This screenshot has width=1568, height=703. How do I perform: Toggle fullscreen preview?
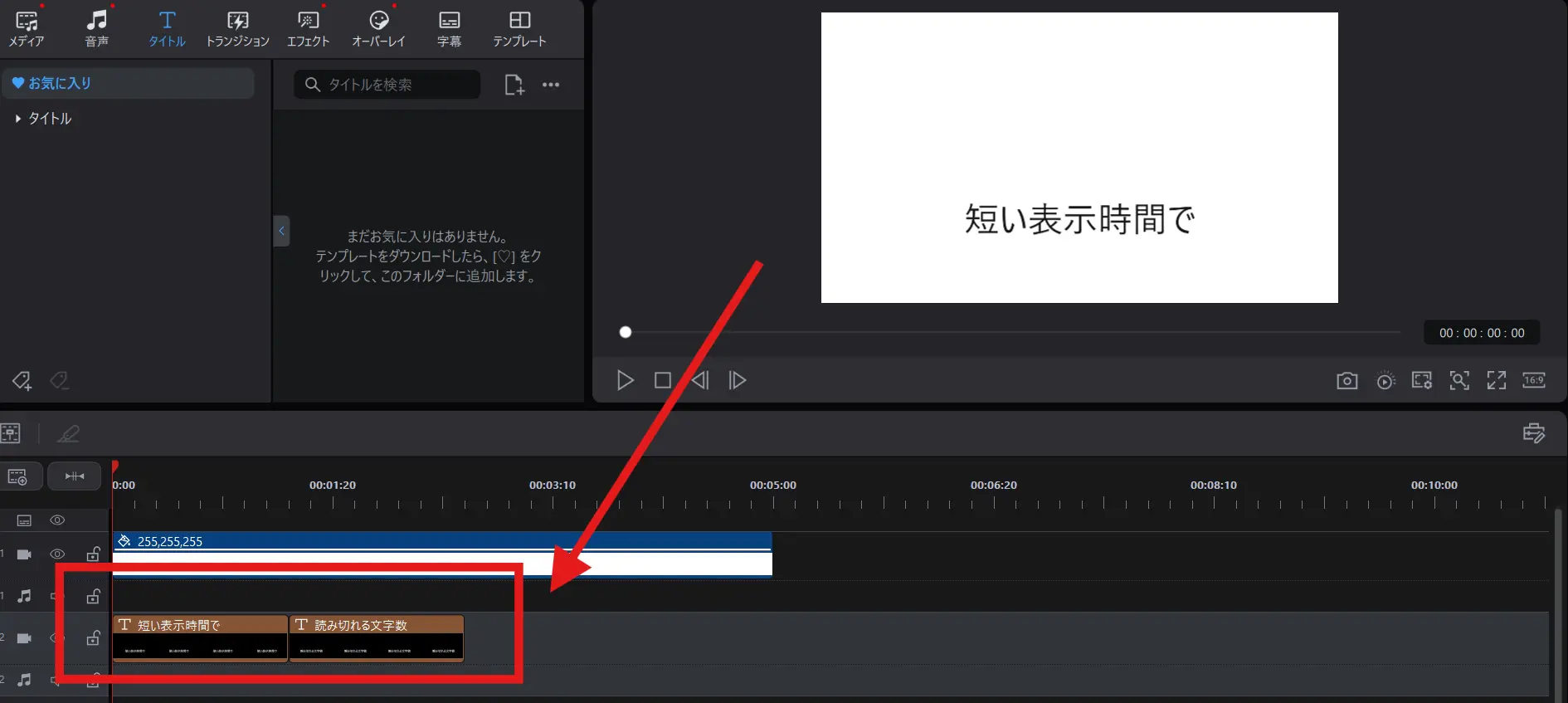click(x=1497, y=380)
